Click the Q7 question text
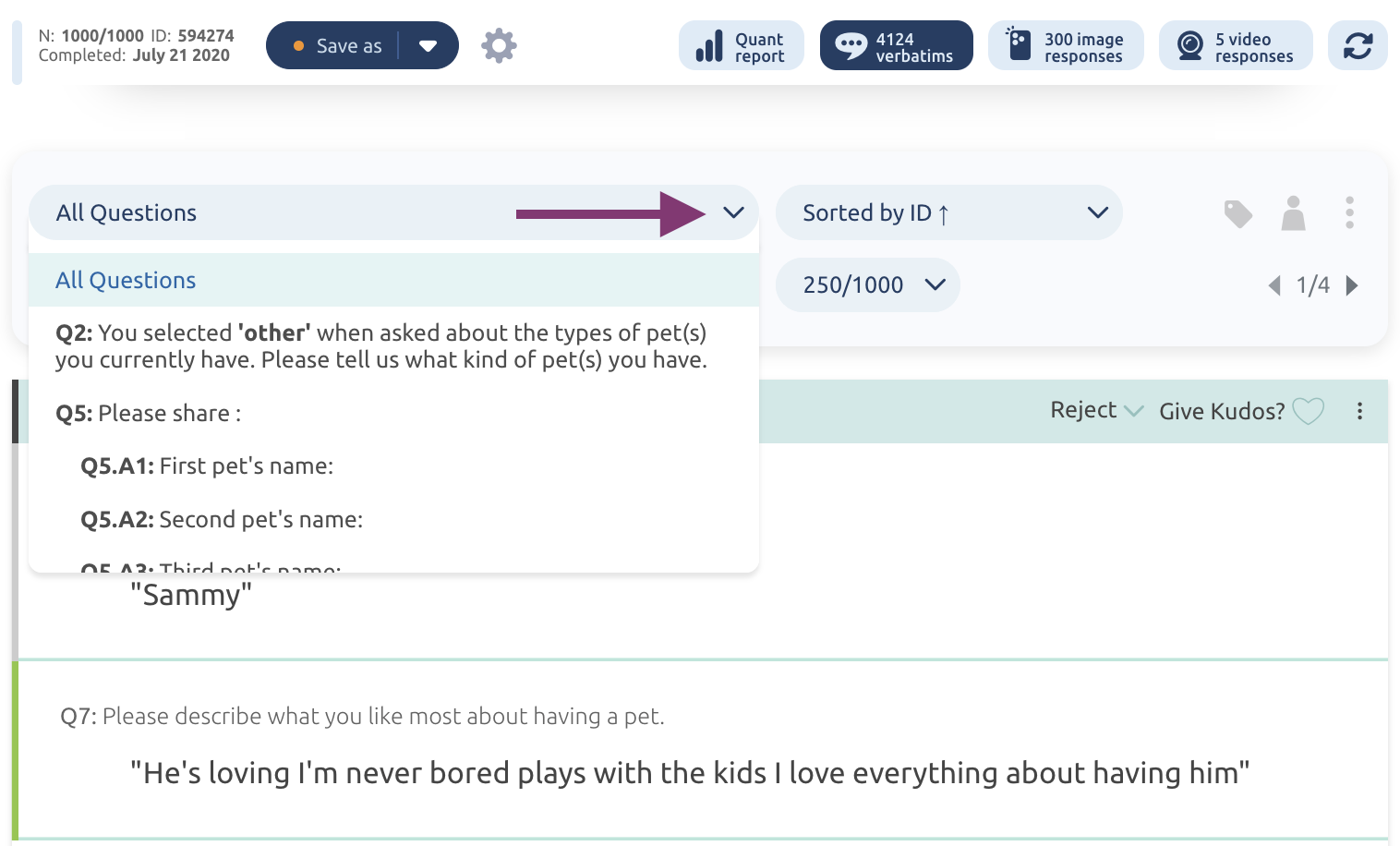The image size is (1400, 846). (x=362, y=716)
